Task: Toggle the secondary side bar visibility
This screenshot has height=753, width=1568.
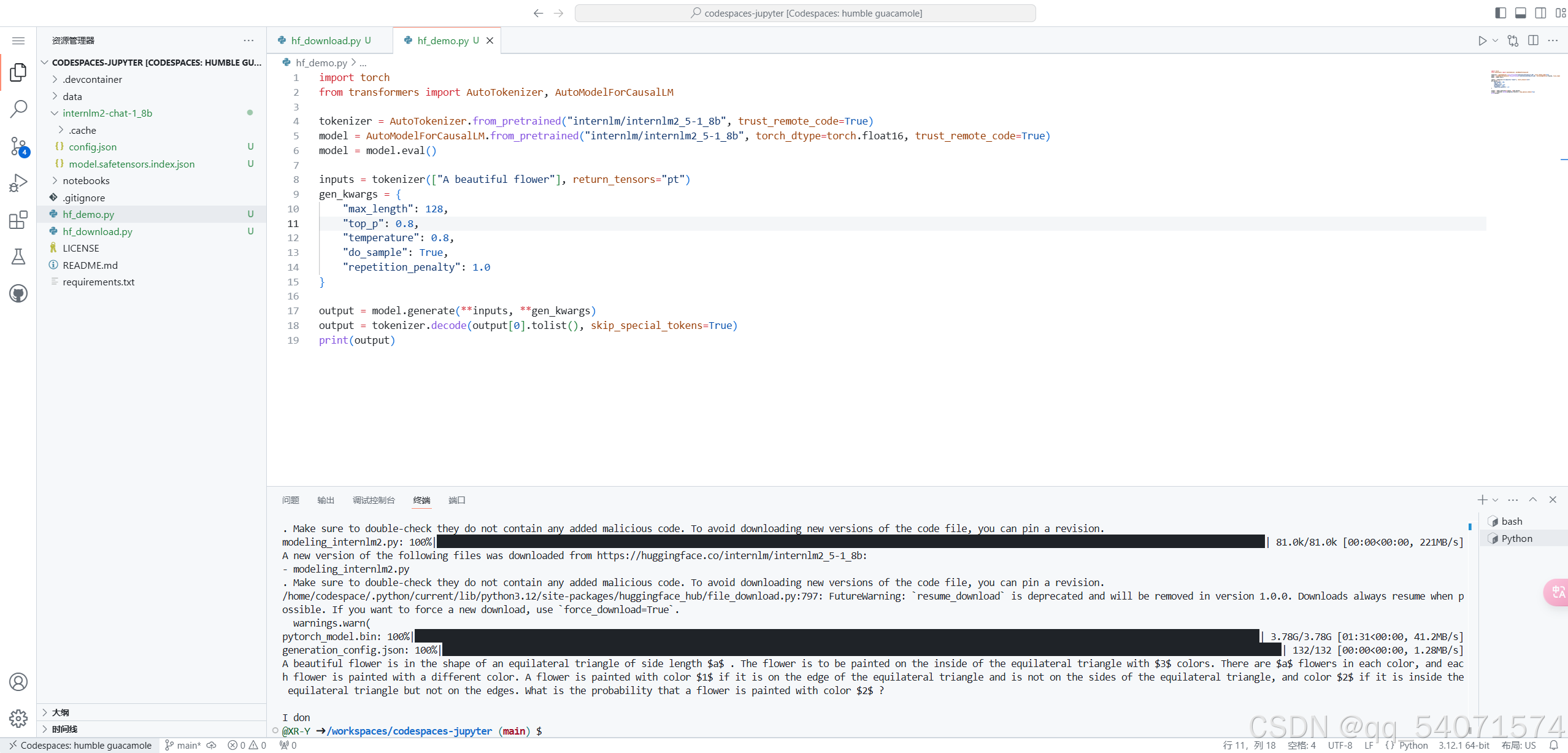Action: [1540, 13]
